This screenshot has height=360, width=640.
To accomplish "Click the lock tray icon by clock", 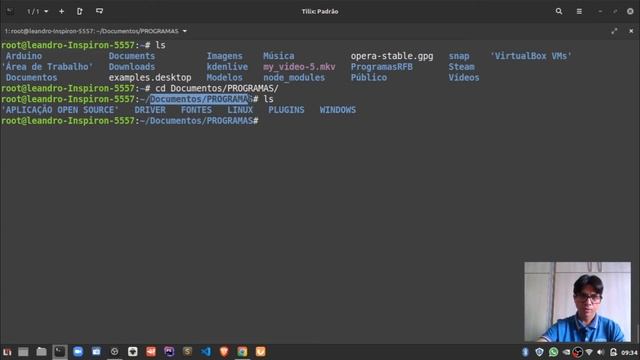I will pyautogui.click(x=613, y=352).
